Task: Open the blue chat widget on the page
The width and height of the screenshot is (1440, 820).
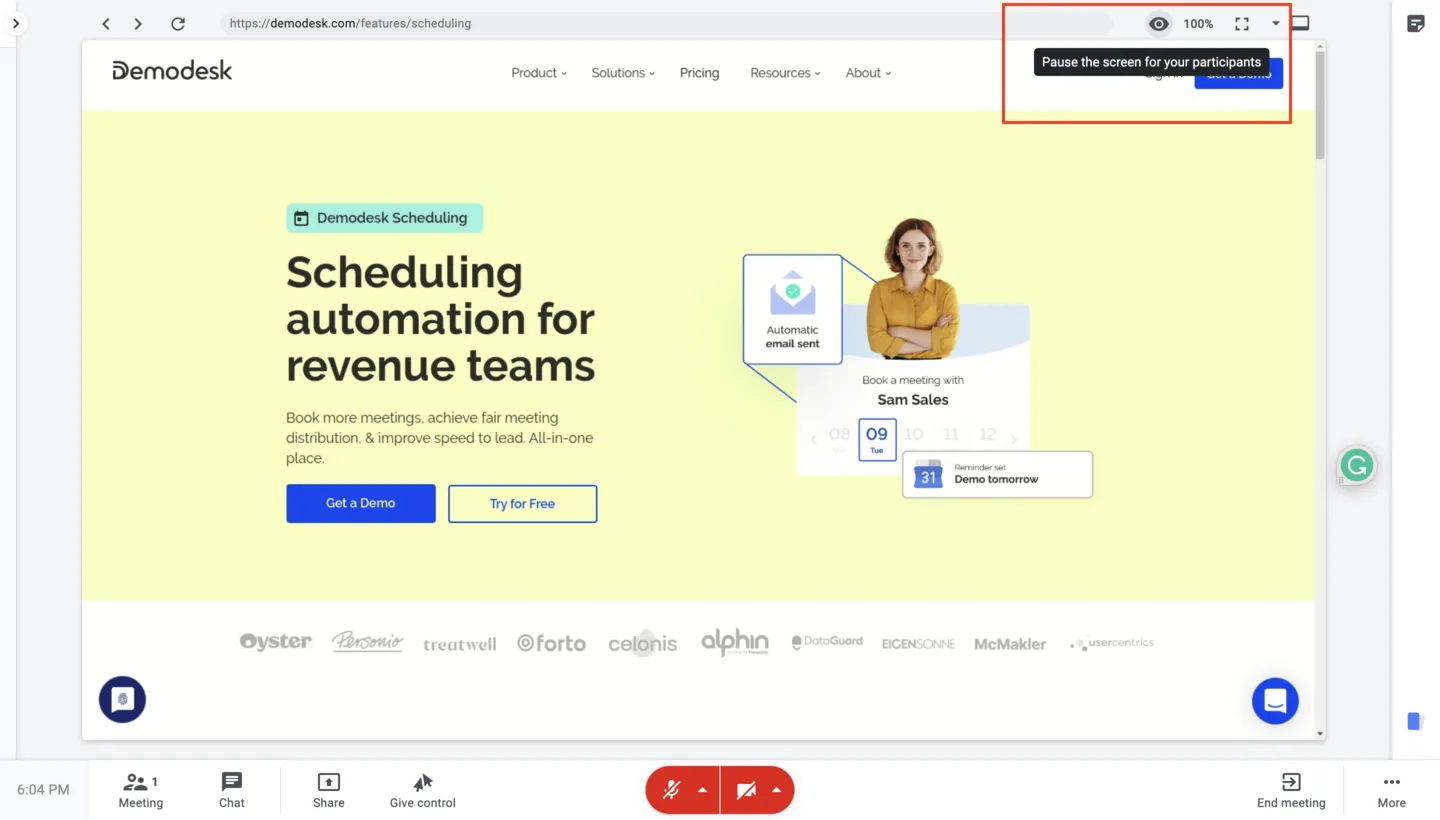Action: 1275,701
